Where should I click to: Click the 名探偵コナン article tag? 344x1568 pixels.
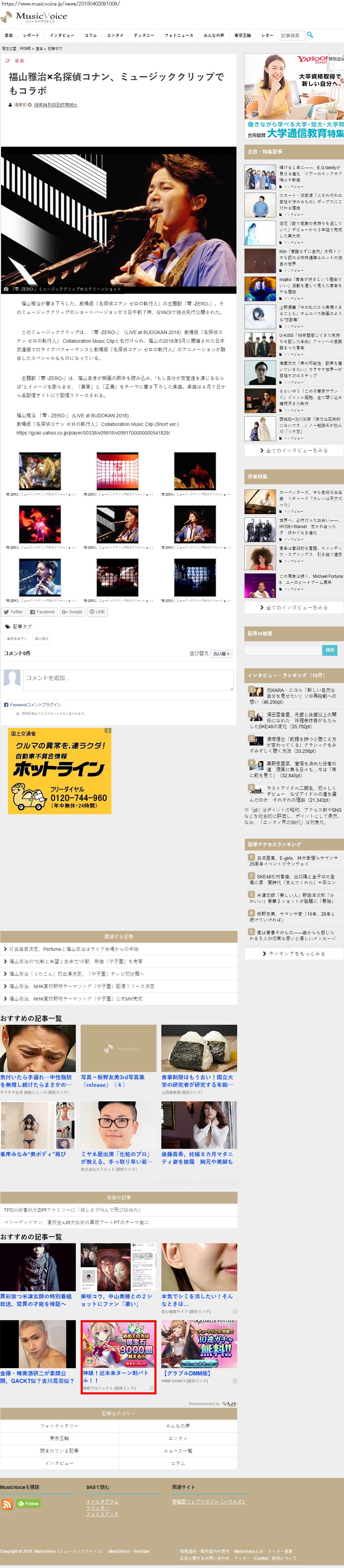coord(17,639)
